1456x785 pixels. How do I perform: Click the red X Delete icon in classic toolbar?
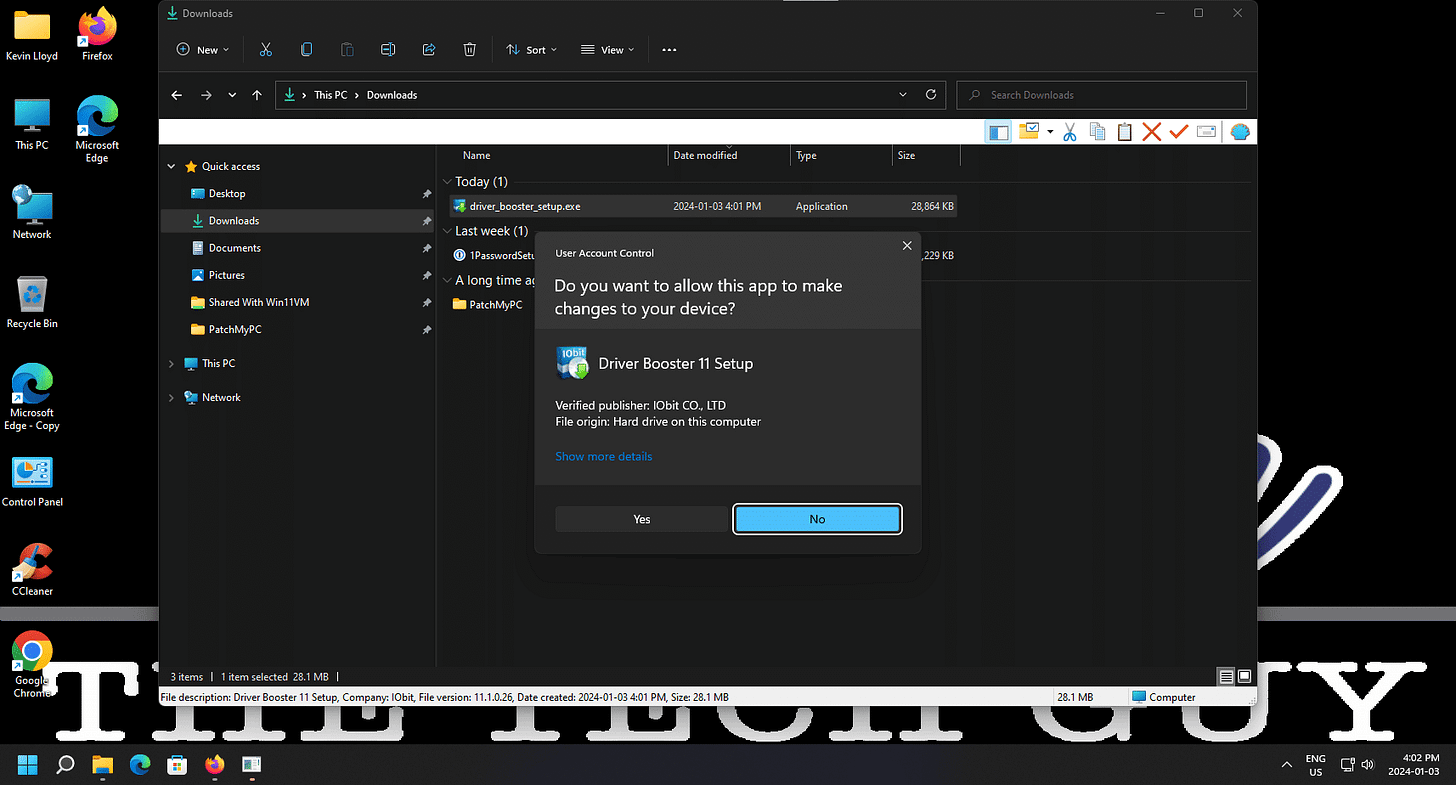click(1151, 132)
